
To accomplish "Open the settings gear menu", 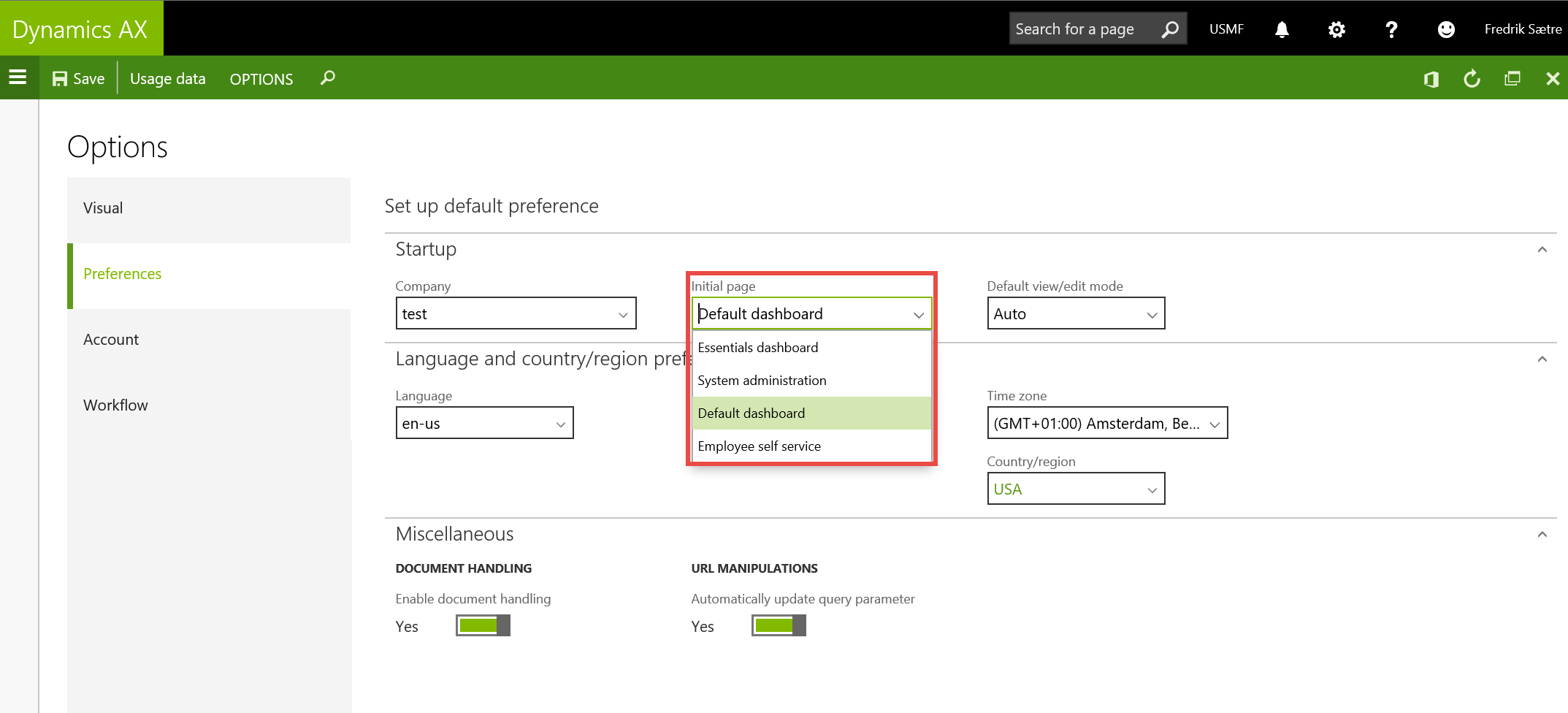I will pyautogui.click(x=1336, y=29).
